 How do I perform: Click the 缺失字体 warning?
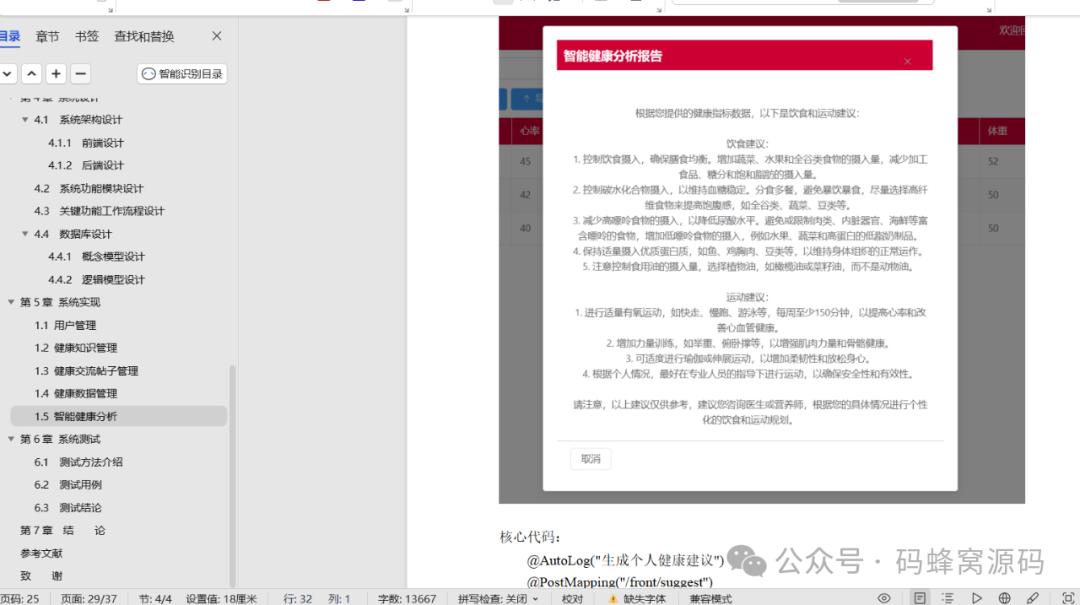tap(637, 599)
